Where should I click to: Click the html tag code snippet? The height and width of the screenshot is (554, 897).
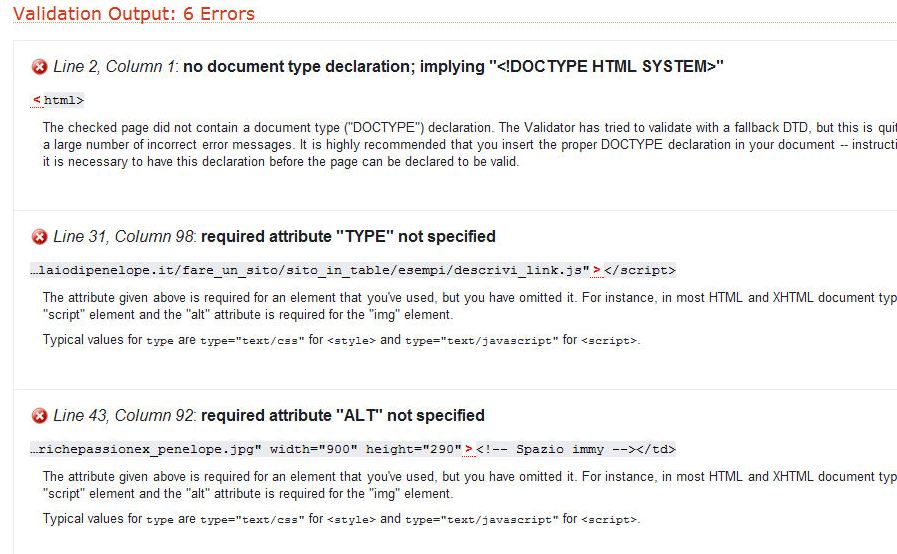click(57, 100)
